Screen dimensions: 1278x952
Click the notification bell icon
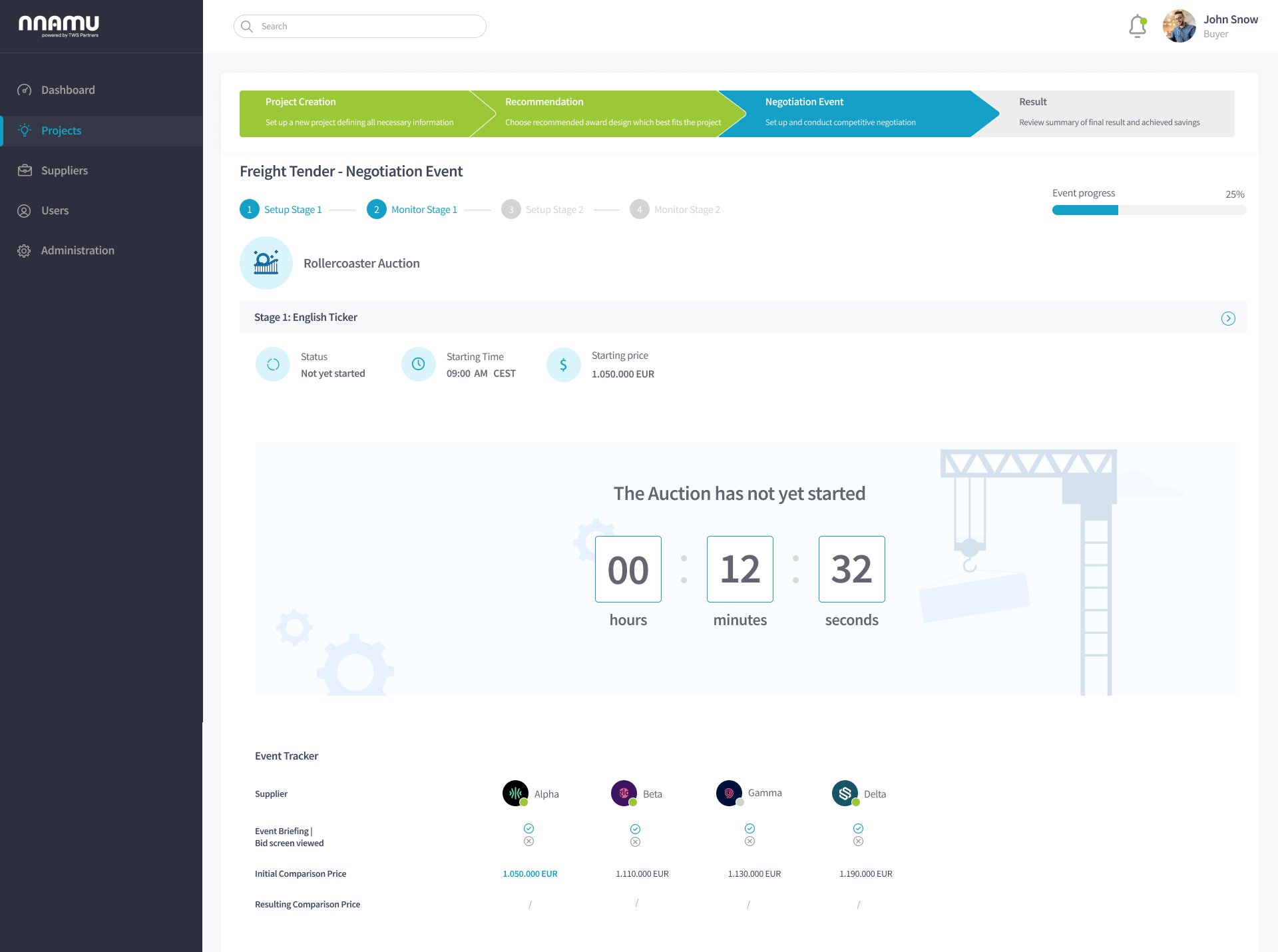pos(1138,27)
